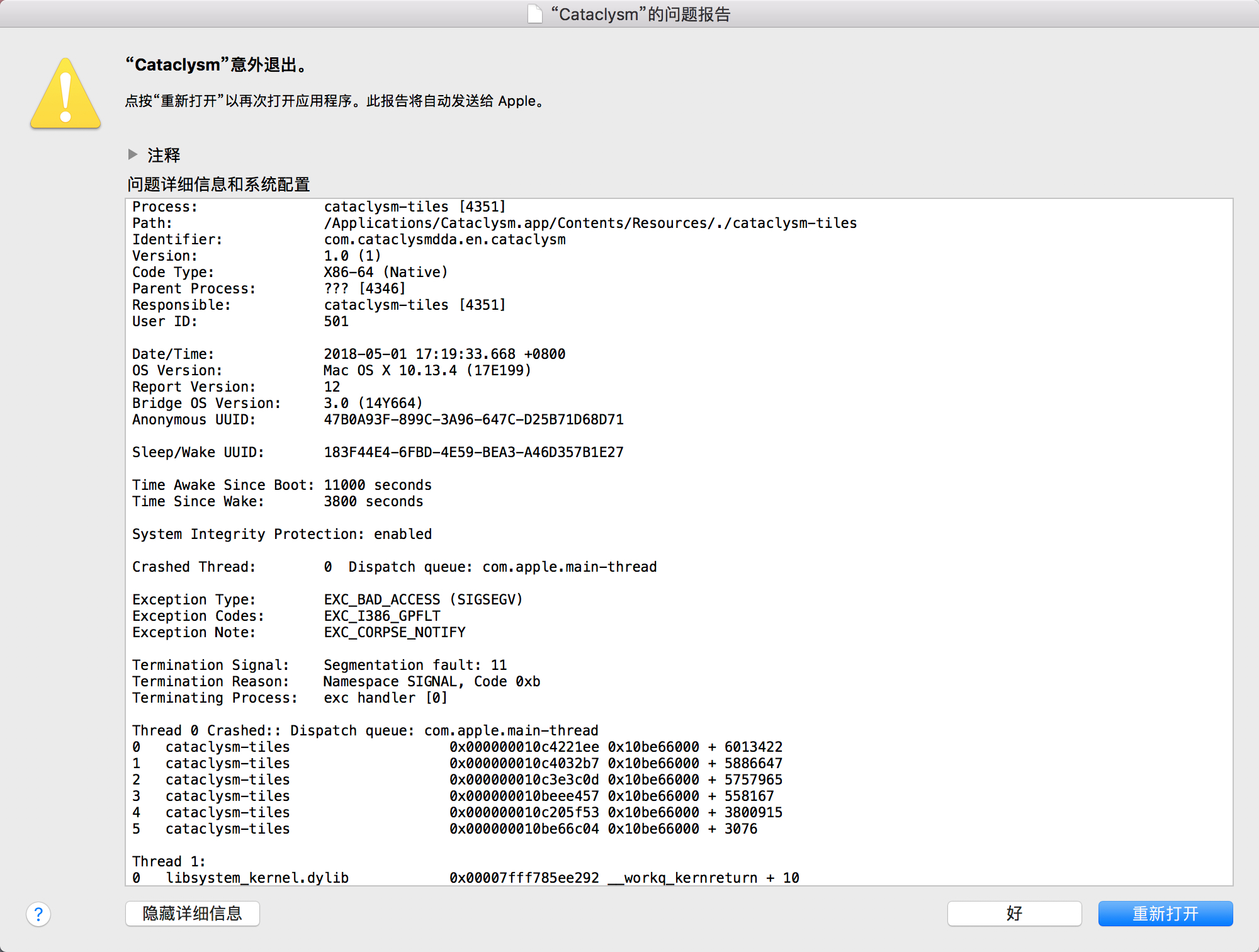This screenshot has width=1259, height=952.
Task: Expand the 注释 comments disclosure triangle
Action: [133, 154]
